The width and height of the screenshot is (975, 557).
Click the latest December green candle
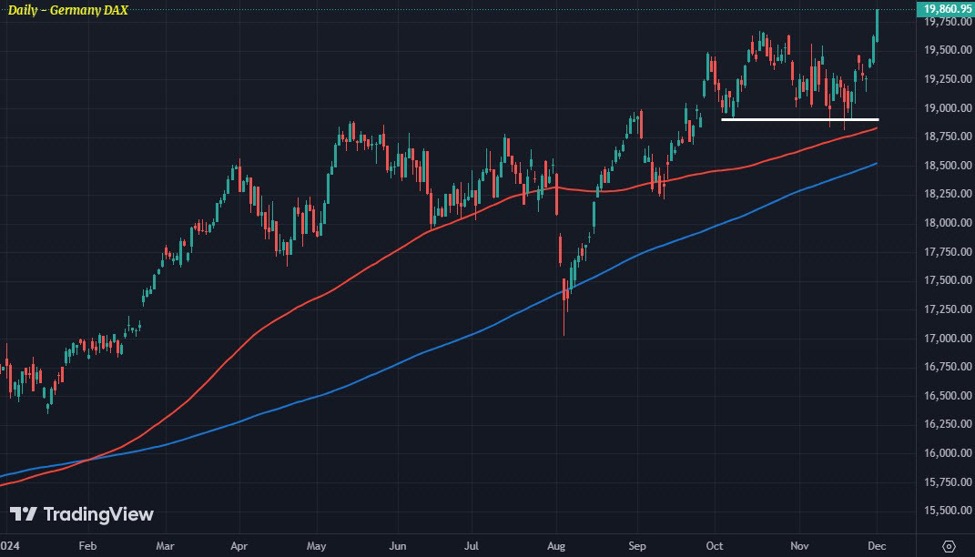[x=877, y=25]
